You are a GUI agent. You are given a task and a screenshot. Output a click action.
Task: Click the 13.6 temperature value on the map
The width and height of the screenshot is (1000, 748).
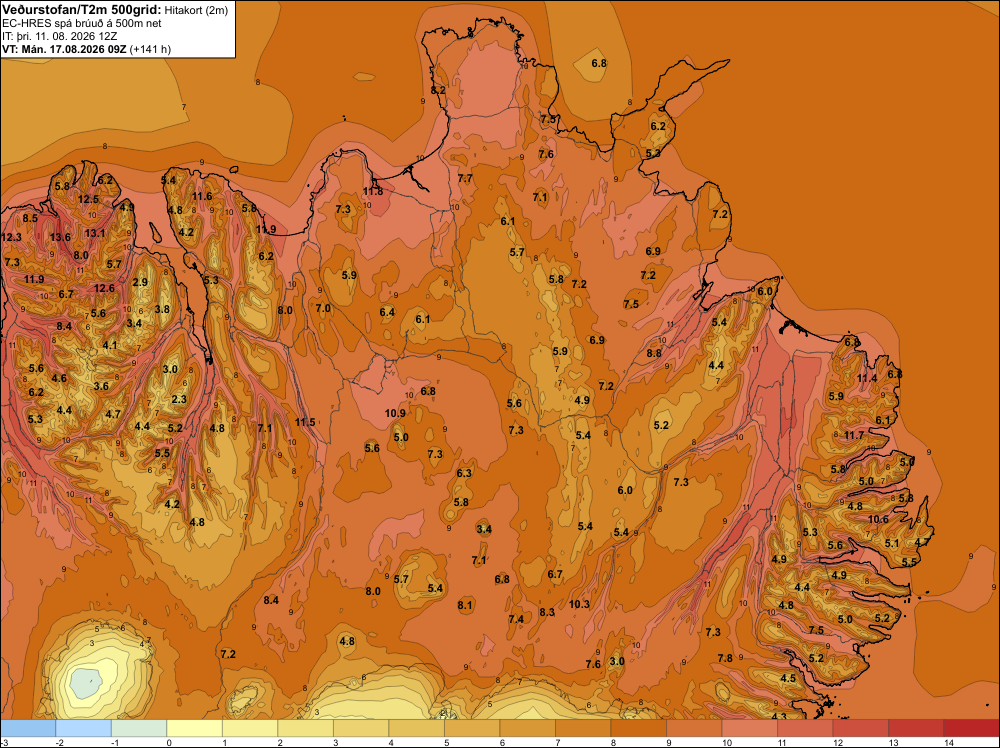(x=61, y=238)
